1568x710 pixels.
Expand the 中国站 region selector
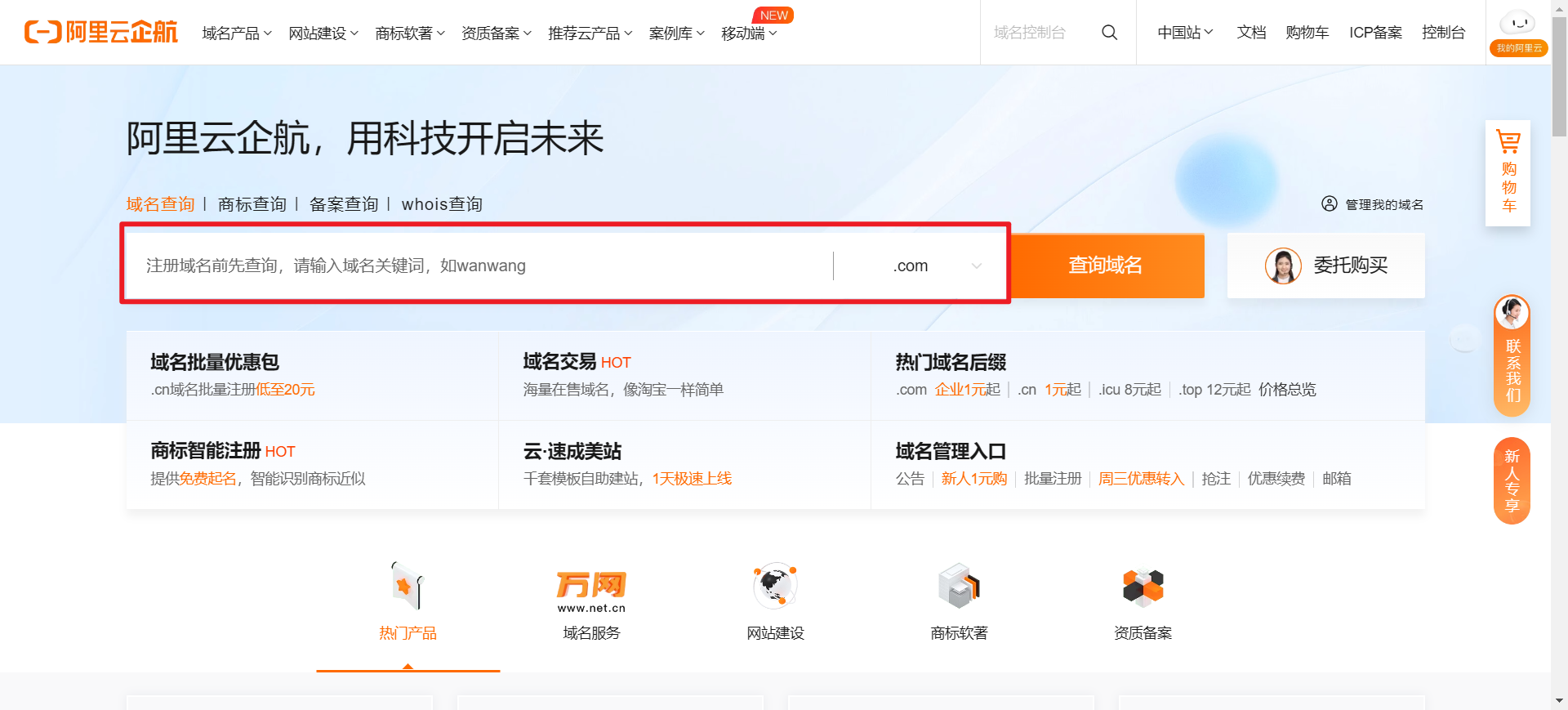[1185, 33]
